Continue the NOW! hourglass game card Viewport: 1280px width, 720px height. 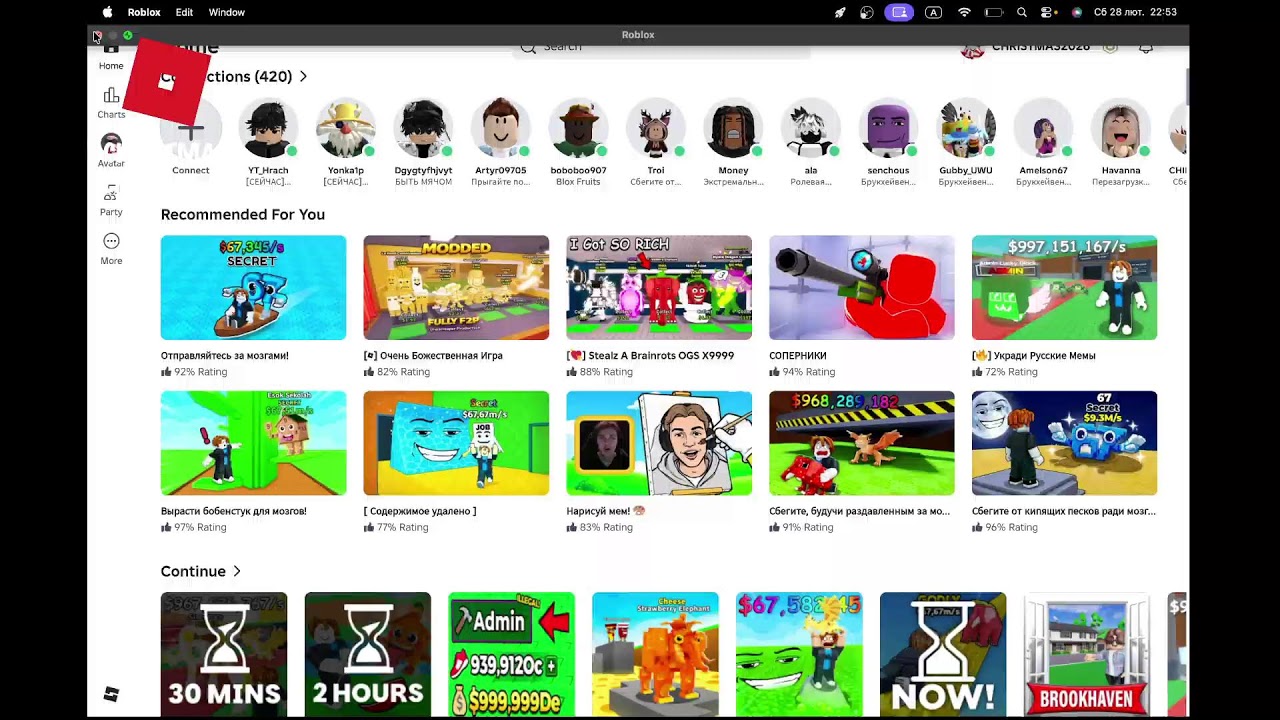tap(943, 655)
